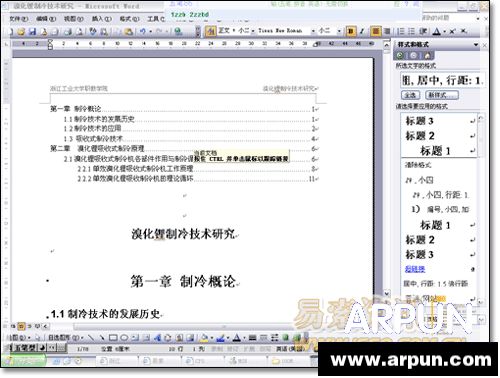Click the font color A button in formatting toolbar
This screenshot has height=378, width=500.
437,31
